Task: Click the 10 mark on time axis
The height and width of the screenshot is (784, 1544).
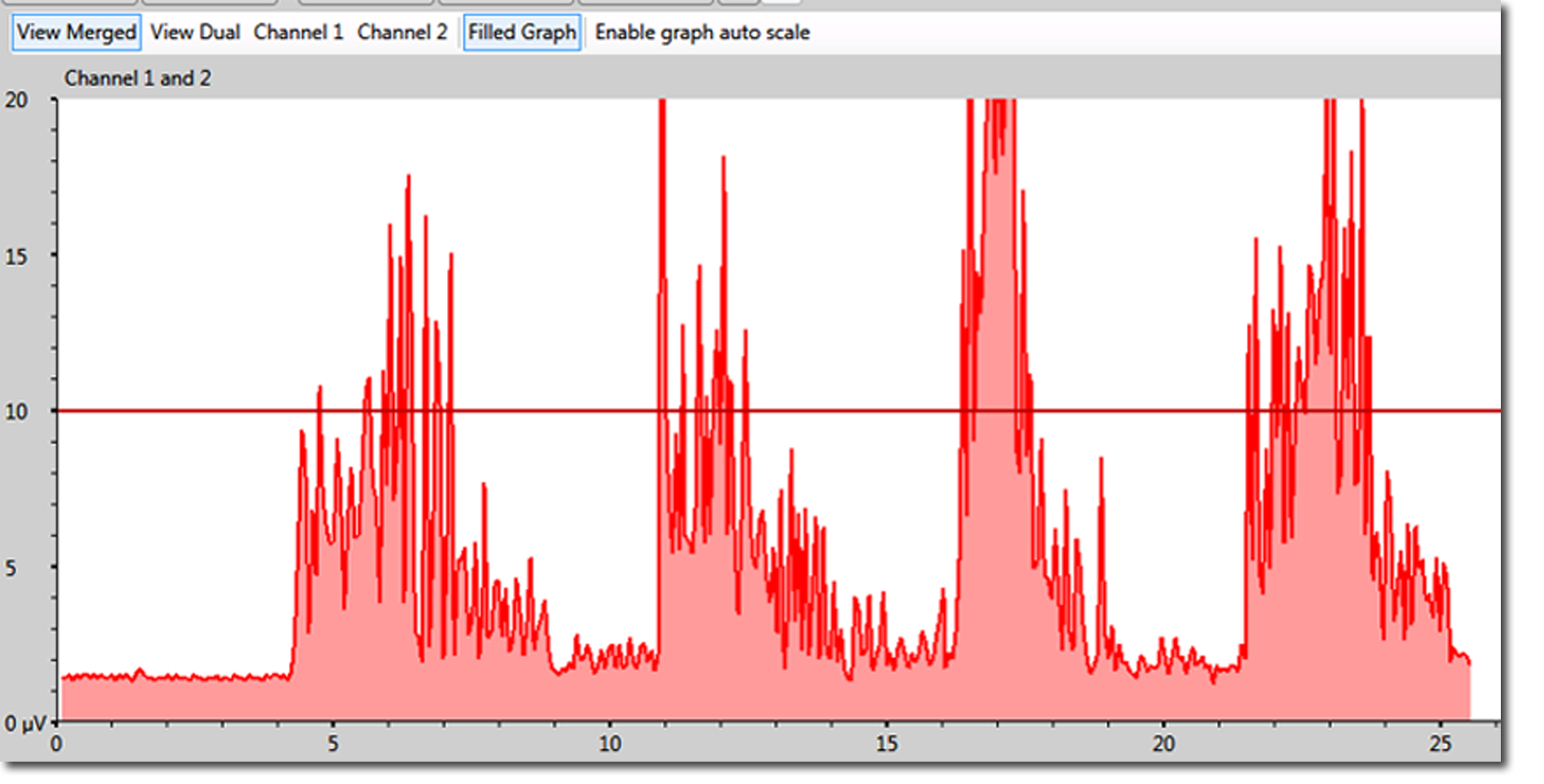Action: (x=609, y=744)
